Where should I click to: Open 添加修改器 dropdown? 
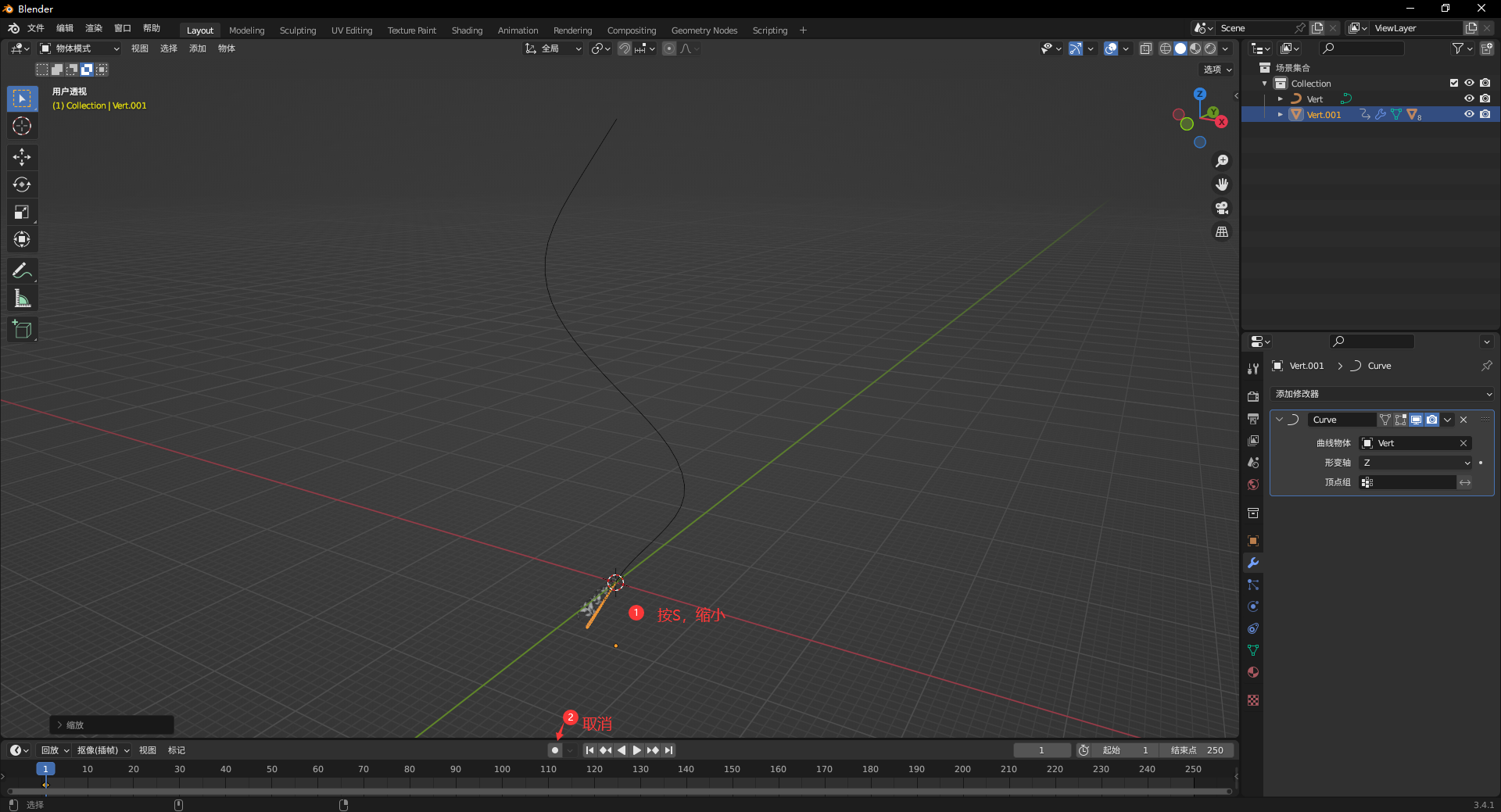coord(1382,394)
